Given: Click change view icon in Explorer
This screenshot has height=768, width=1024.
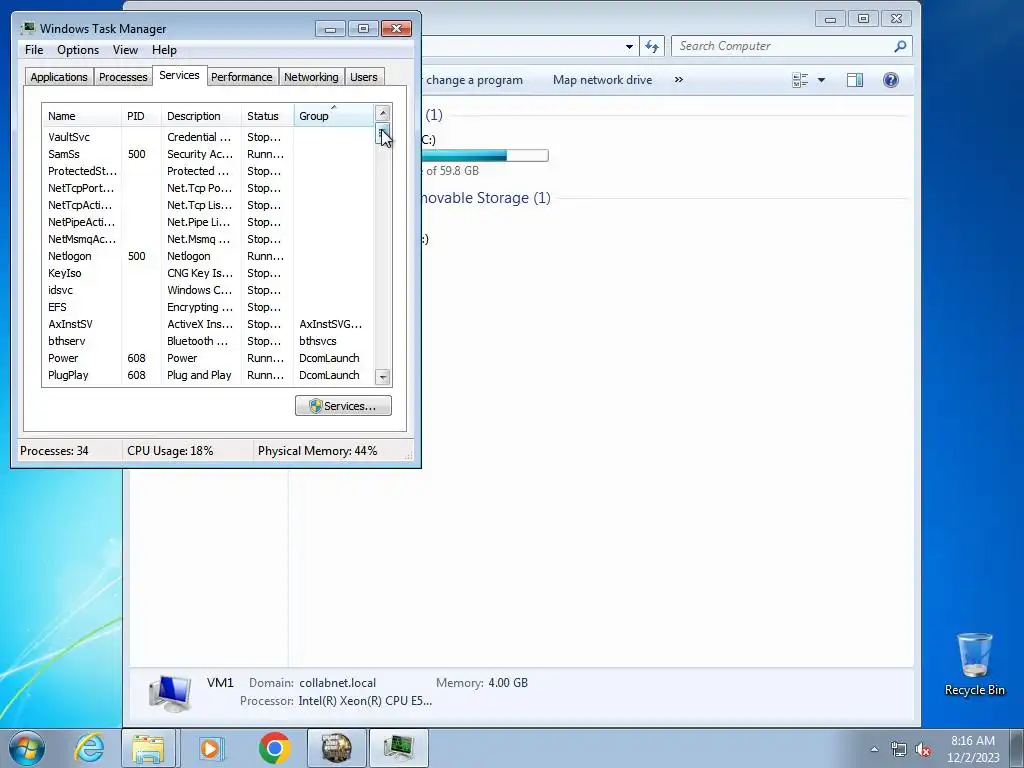Looking at the screenshot, I should pyautogui.click(x=800, y=80).
